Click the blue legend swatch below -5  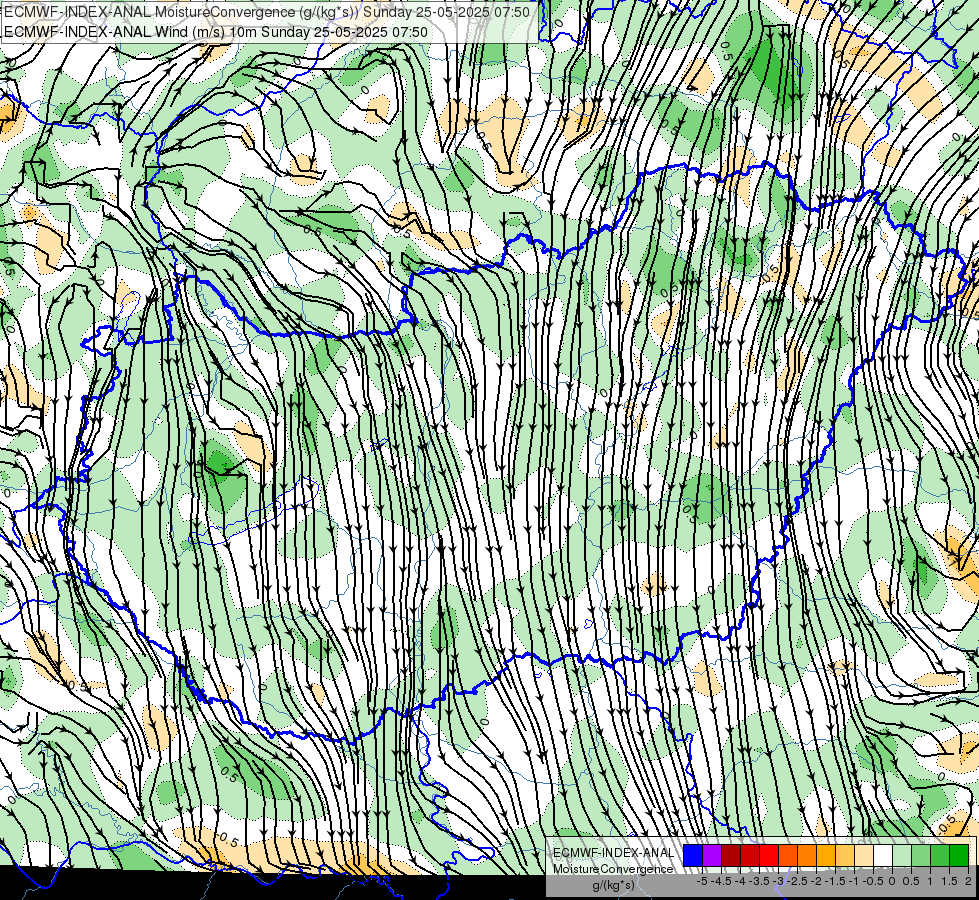(693, 855)
